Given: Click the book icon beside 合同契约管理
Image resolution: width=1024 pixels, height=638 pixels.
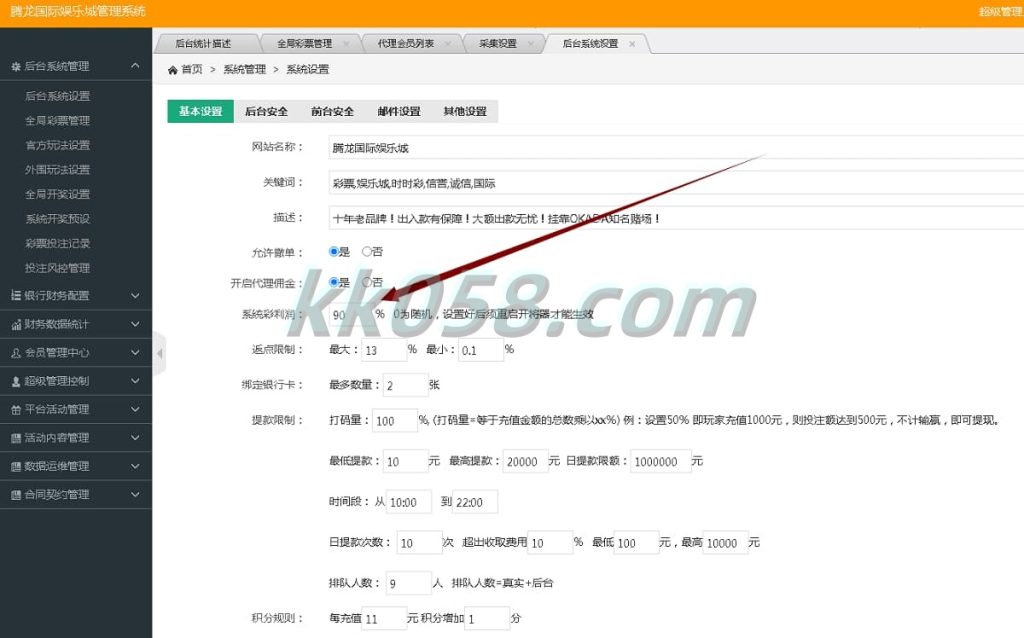Looking at the screenshot, I should pyautogui.click(x=16, y=495).
